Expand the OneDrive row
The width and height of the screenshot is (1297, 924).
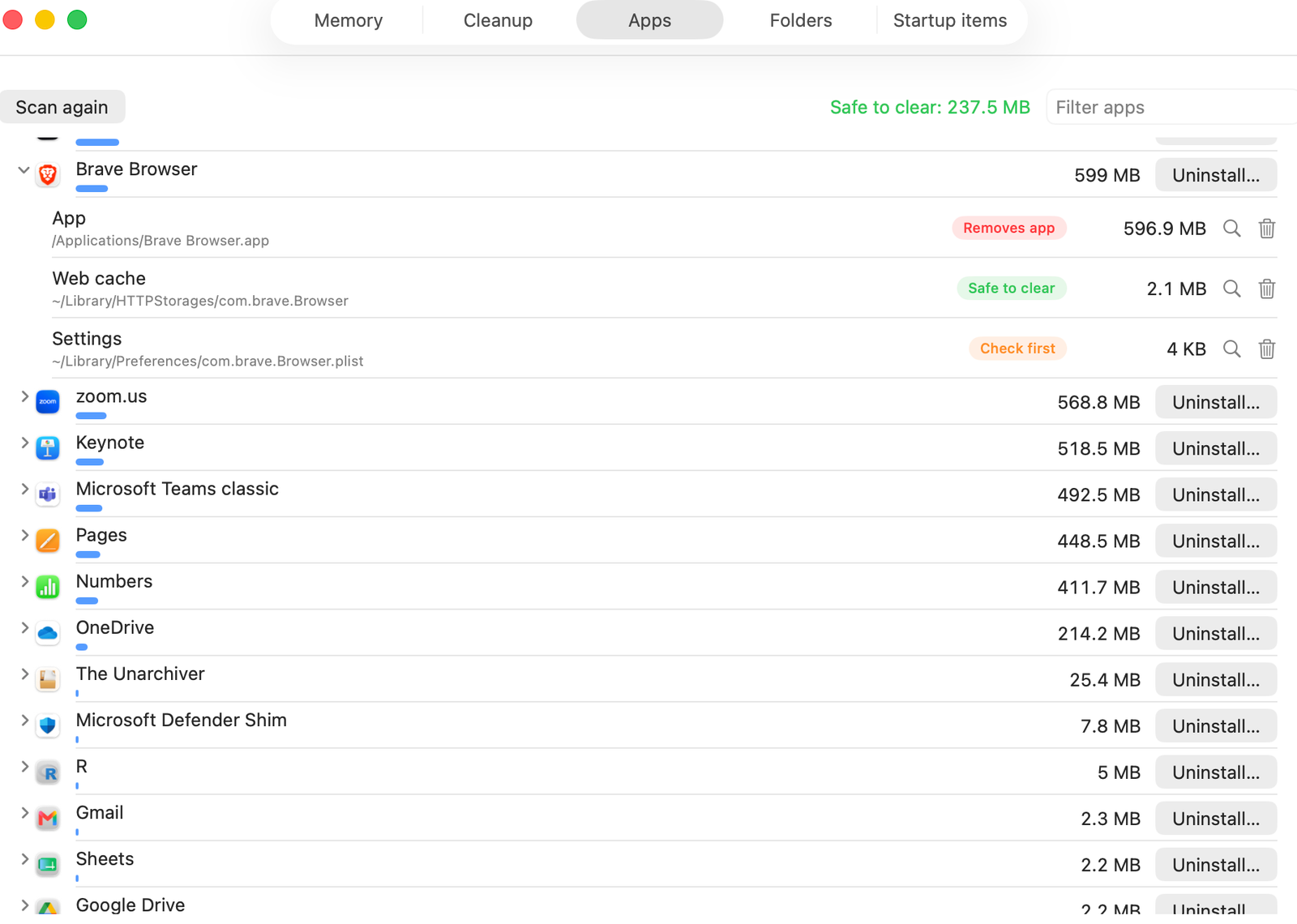(x=24, y=627)
